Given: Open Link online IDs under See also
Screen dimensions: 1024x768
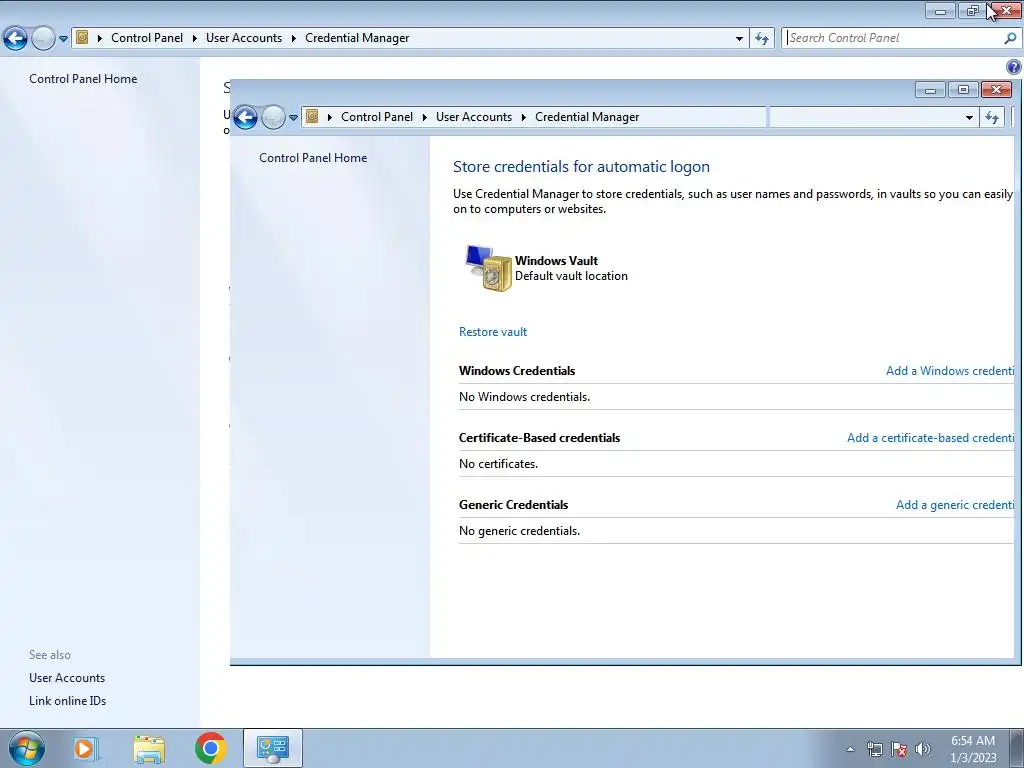Looking at the screenshot, I should [x=67, y=701].
